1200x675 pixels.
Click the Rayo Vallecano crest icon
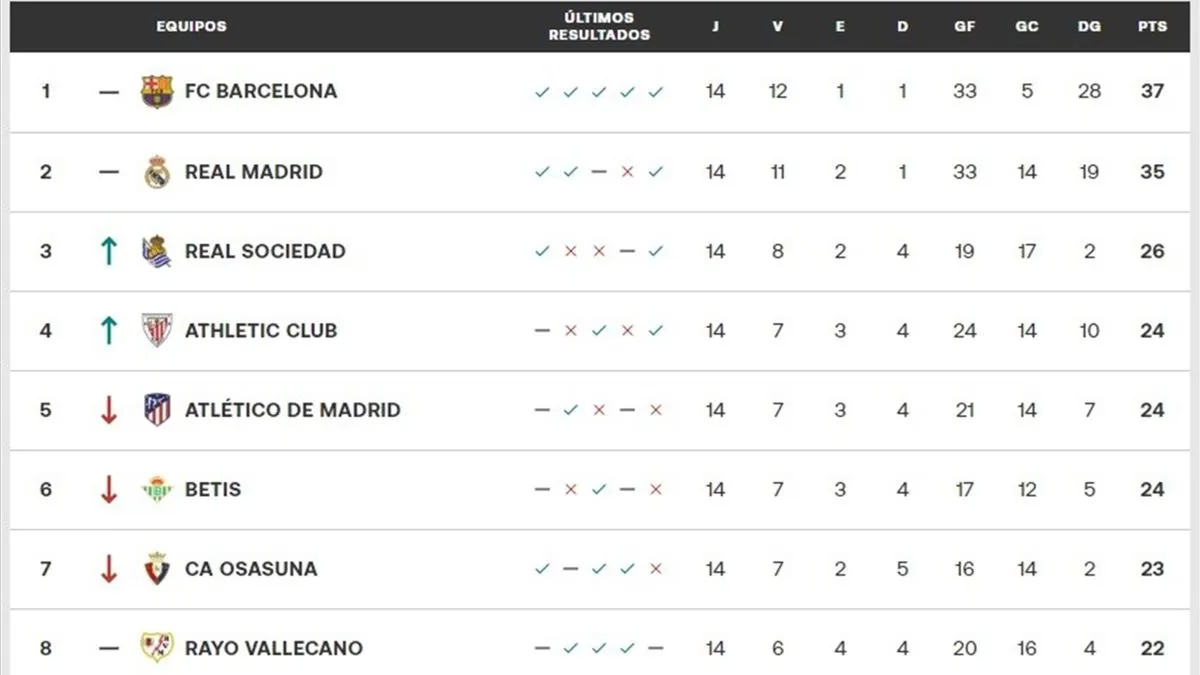pyautogui.click(x=157, y=648)
